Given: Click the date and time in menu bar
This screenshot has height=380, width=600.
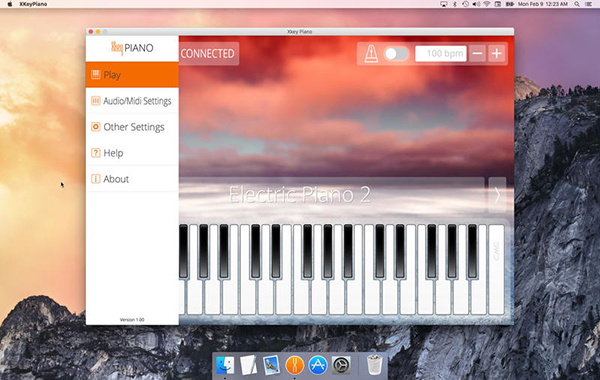Looking at the screenshot, I should (x=543, y=4).
